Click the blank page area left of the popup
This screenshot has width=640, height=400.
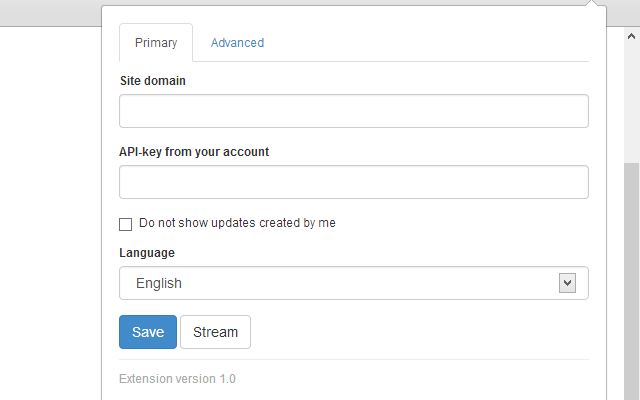[50, 200]
